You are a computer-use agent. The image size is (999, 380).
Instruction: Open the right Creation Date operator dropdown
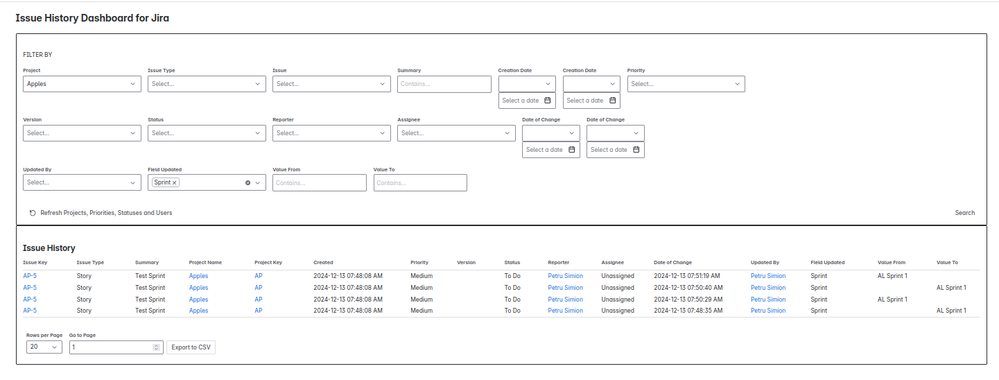591,84
